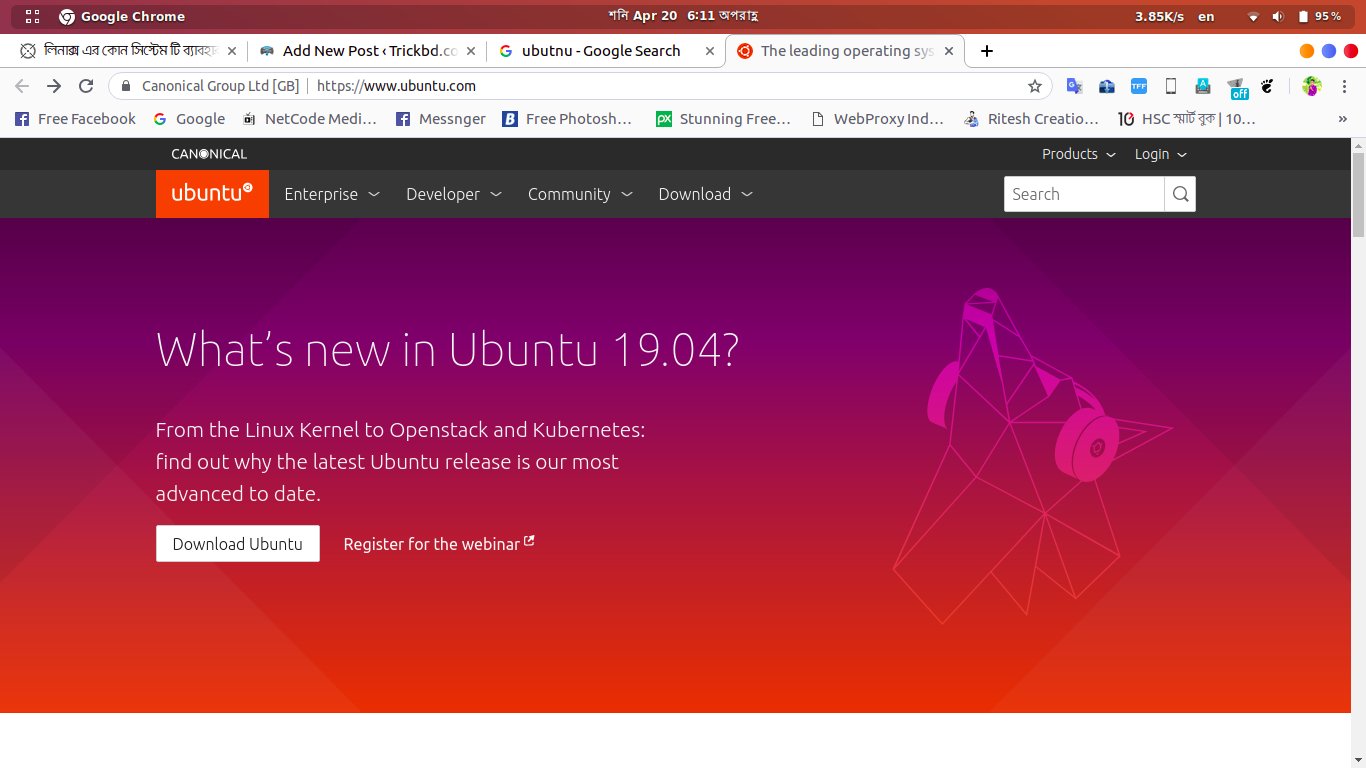The width and height of the screenshot is (1366, 768).
Task: Close the 'ubutnu - Google Search' tab
Action: tap(710, 51)
